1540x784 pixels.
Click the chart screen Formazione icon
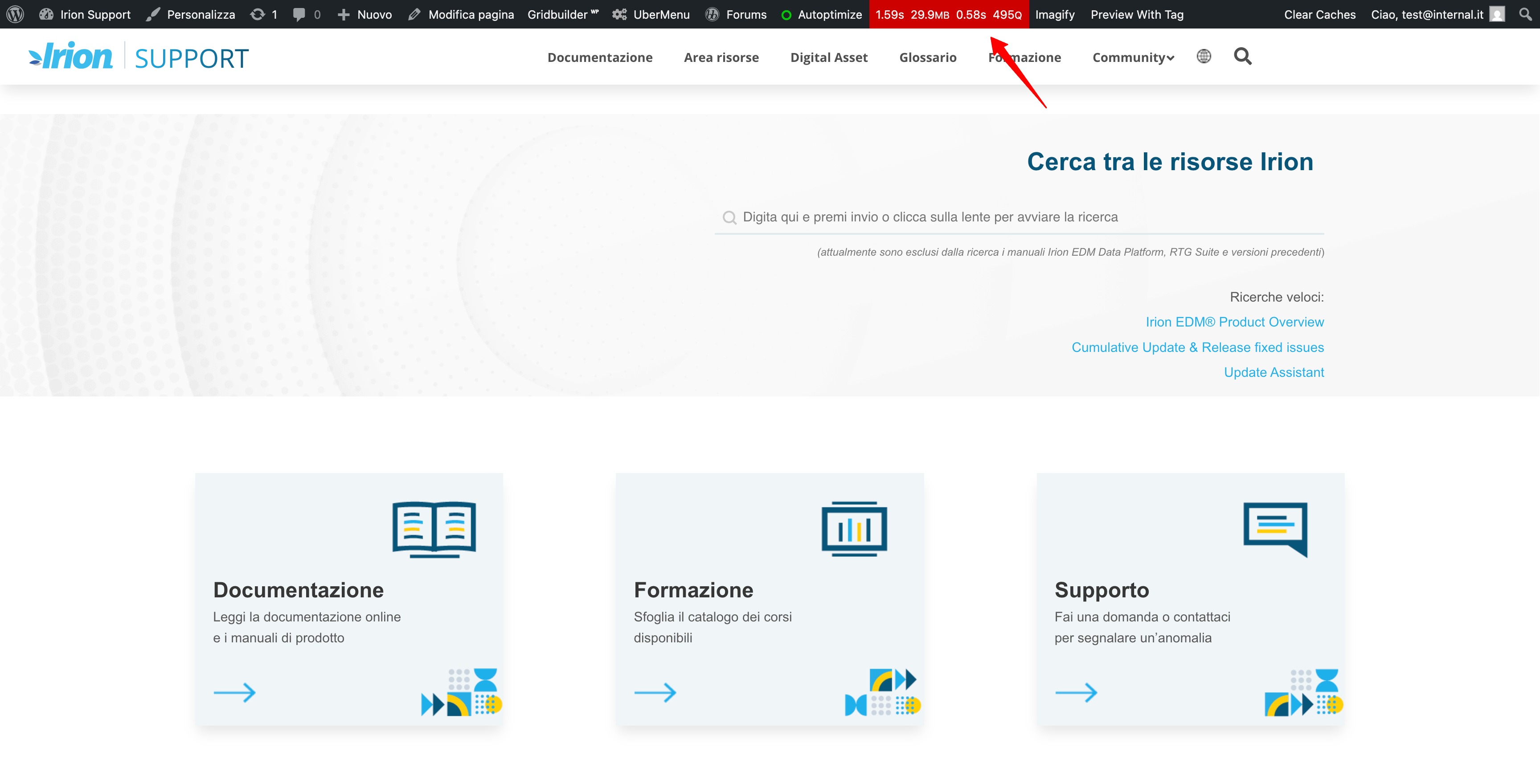(x=854, y=529)
